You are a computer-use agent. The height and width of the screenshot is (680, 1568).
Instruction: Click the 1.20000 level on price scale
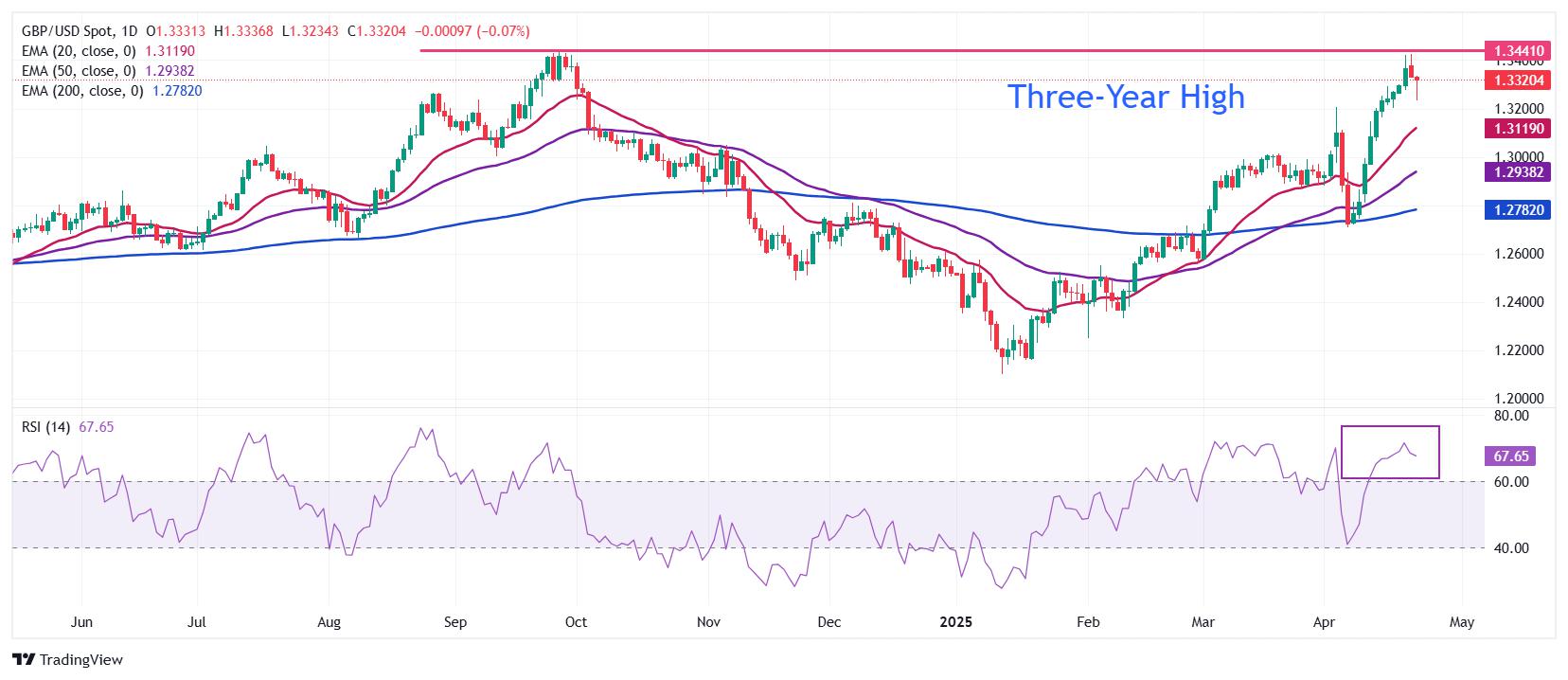[x=1519, y=399]
